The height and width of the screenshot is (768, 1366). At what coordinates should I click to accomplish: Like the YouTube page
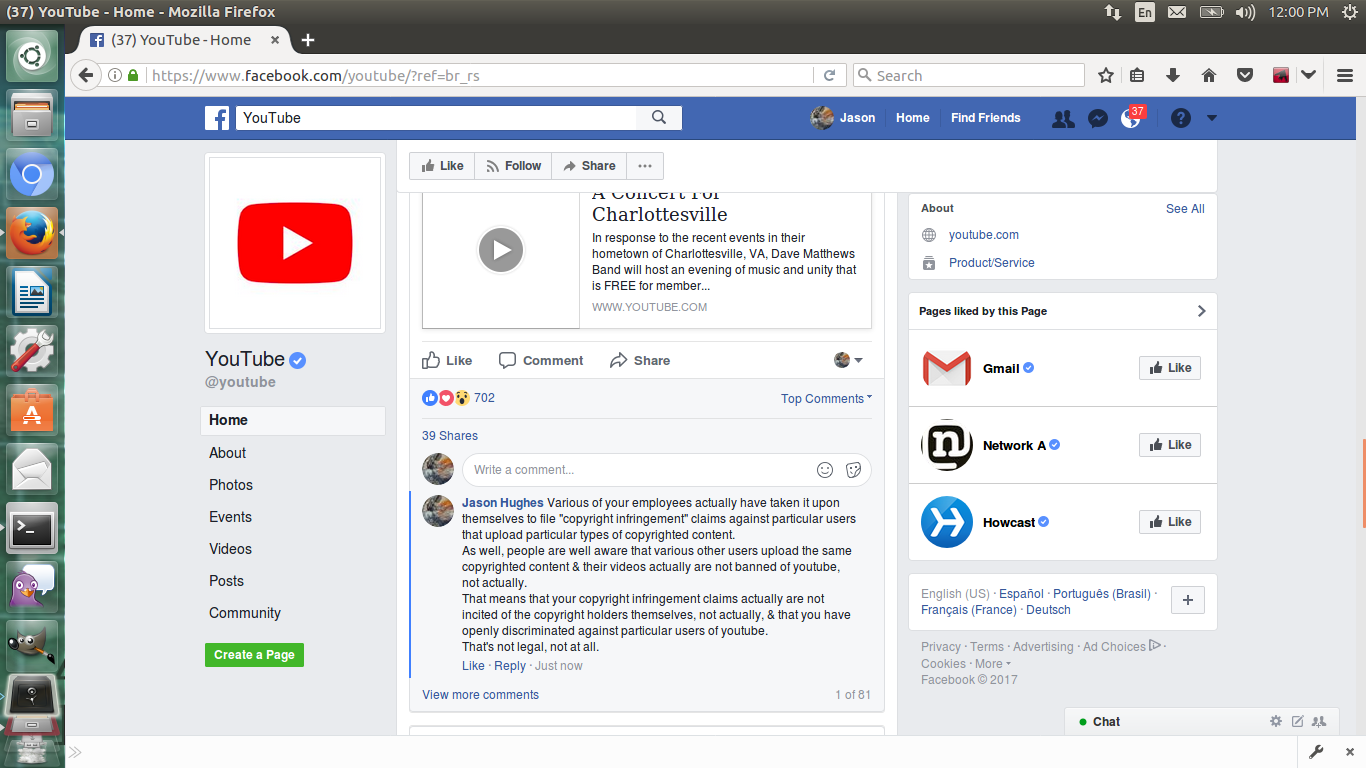click(x=442, y=166)
